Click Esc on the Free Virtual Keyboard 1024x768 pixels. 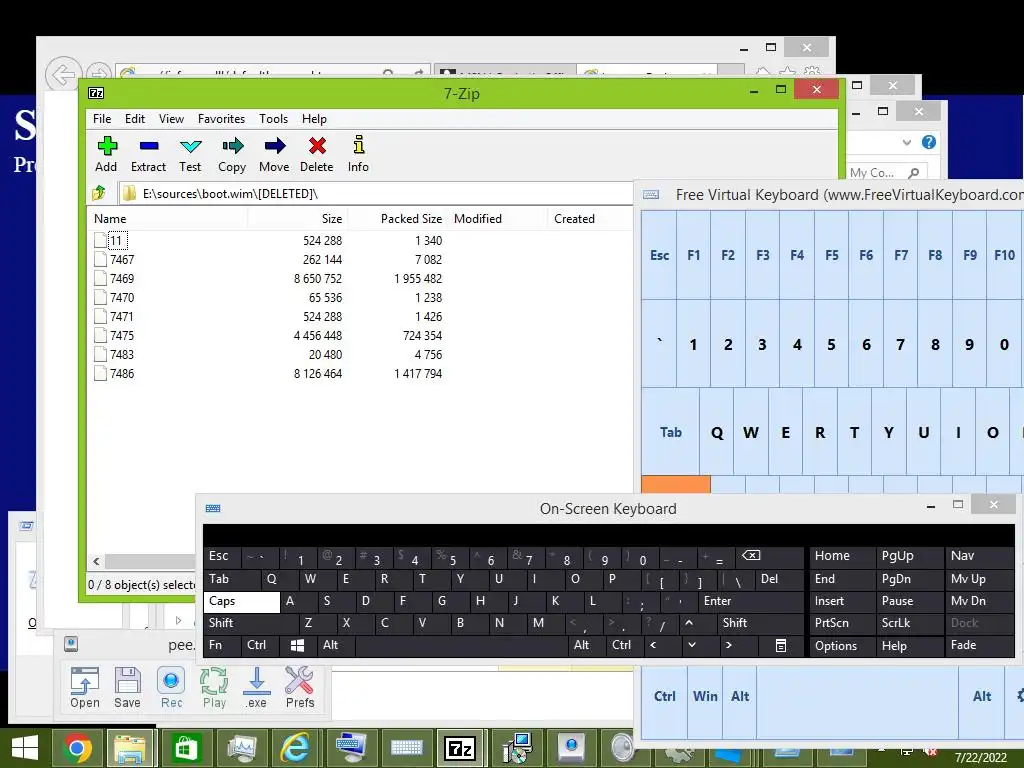point(659,255)
